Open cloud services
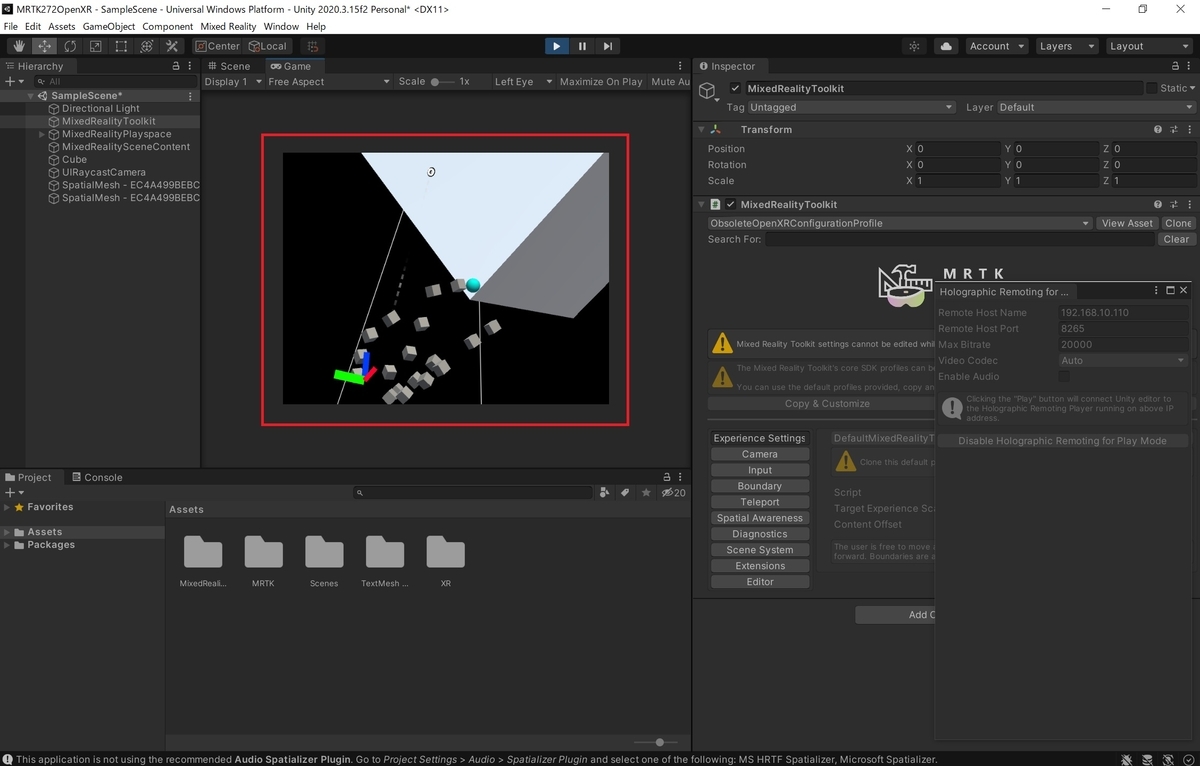The height and width of the screenshot is (766, 1200). (946, 46)
